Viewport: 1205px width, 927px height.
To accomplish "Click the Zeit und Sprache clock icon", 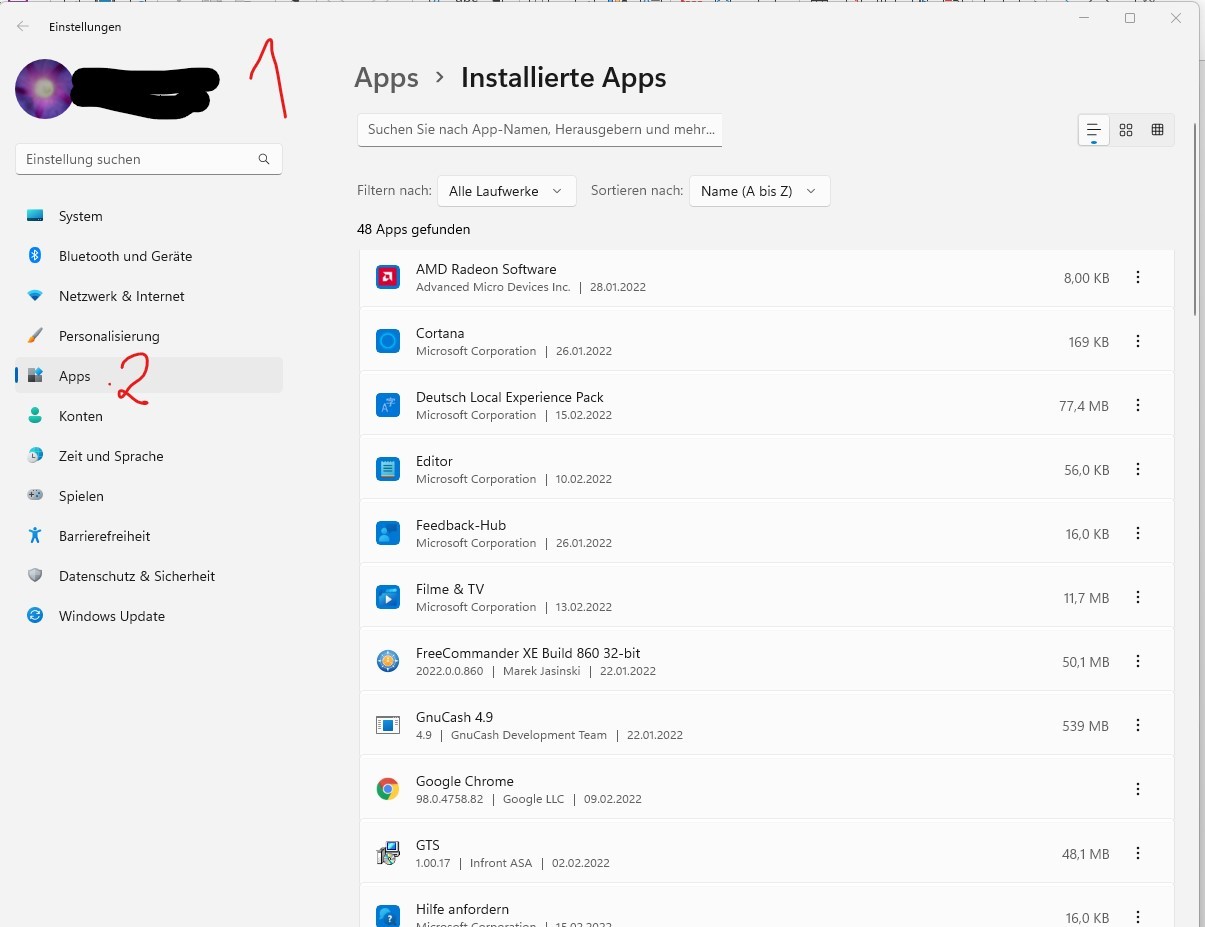I will pos(35,456).
